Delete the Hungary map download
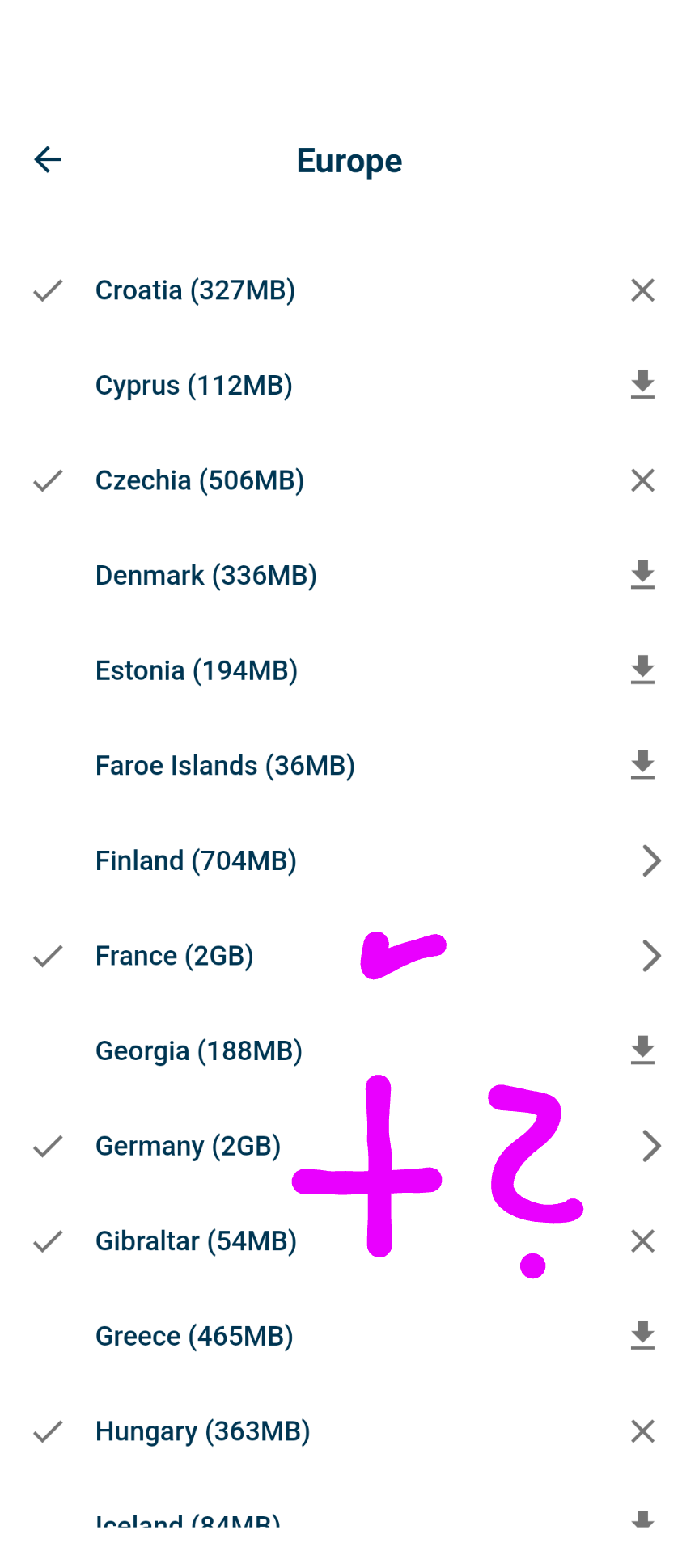Viewport: 699px width, 1568px height. pyautogui.click(x=642, y=1431)
